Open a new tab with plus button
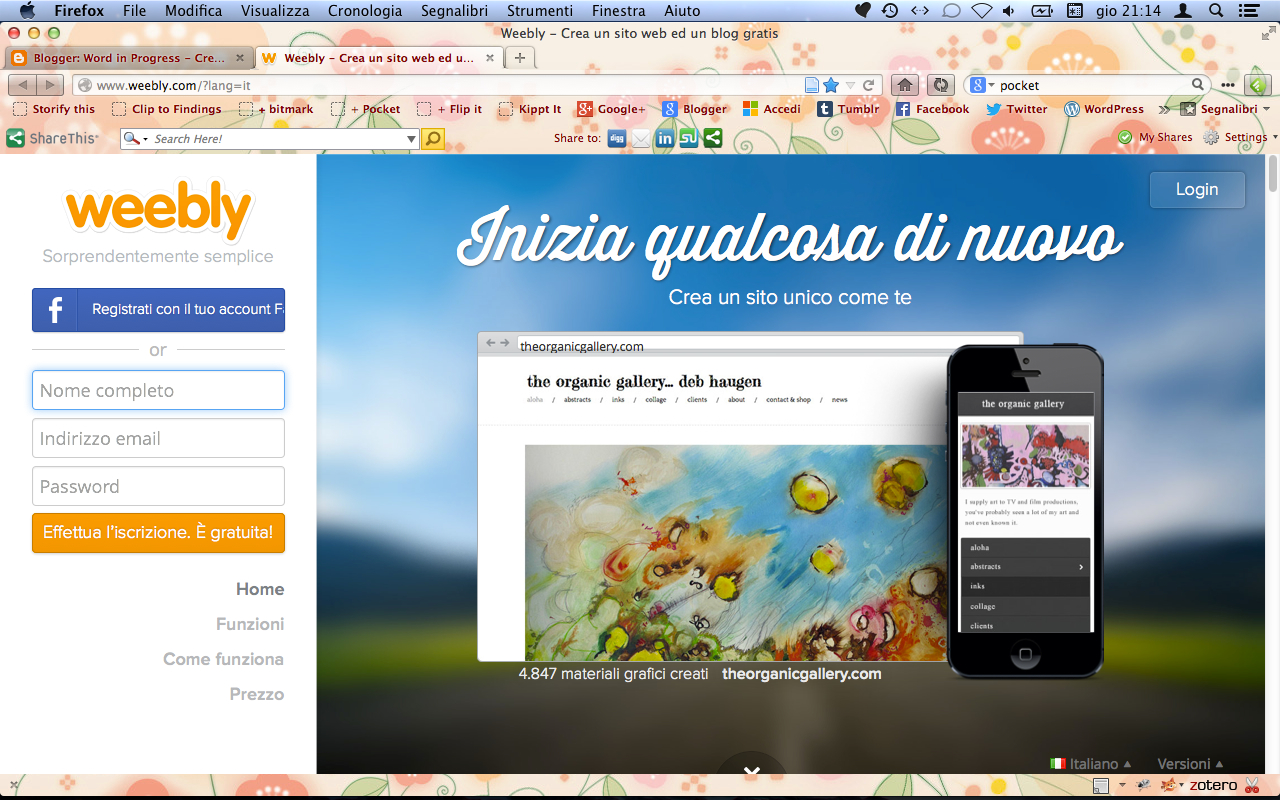 click(519, 58)
